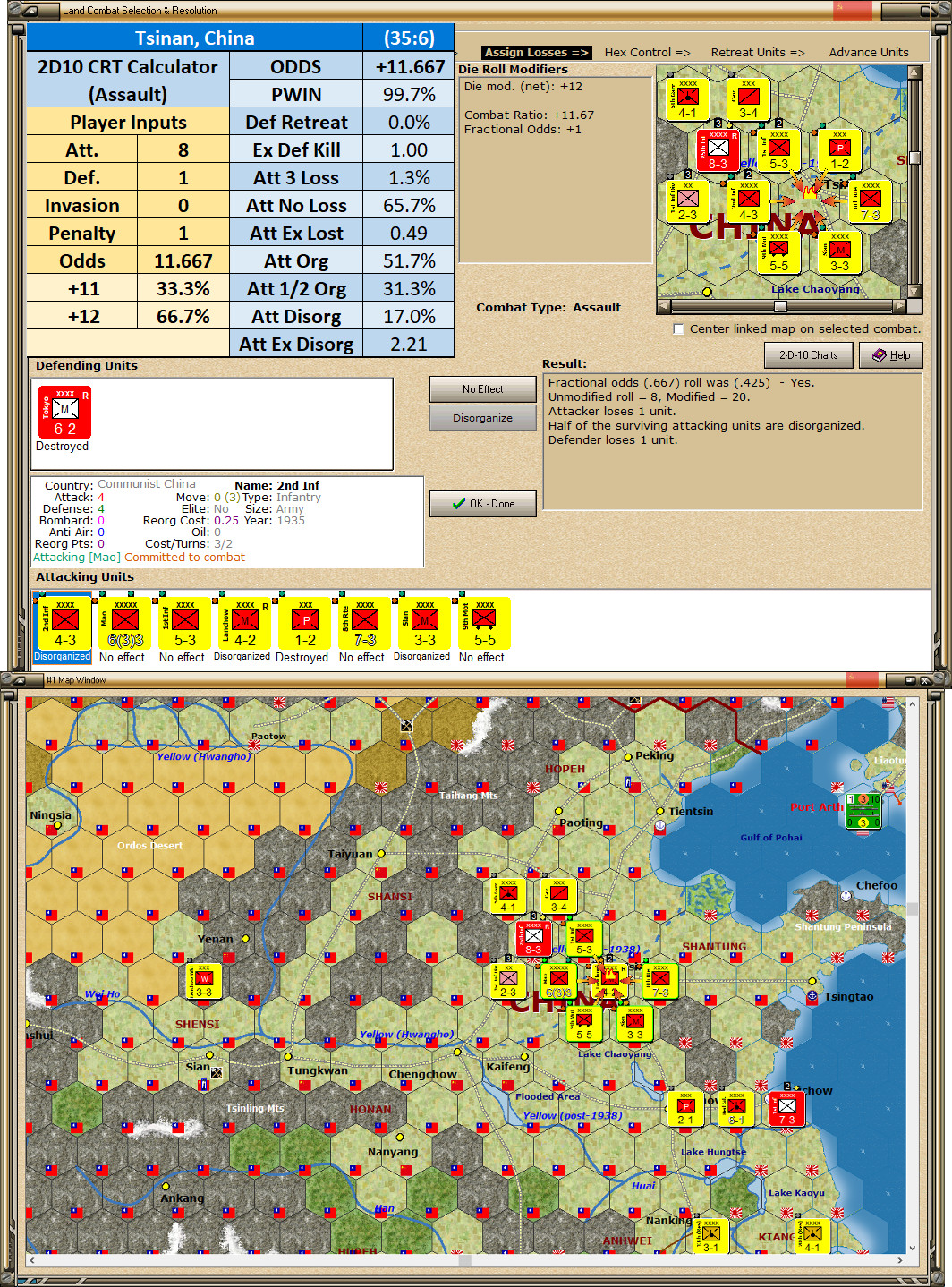Open Land Combat window system menu icon

pyautogui.click(x=29, y=11)
